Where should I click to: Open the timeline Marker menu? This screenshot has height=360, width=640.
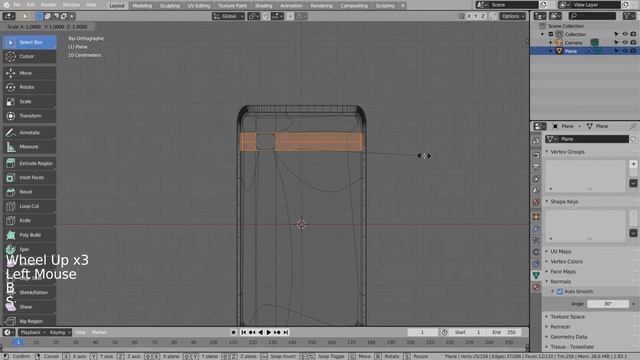pos(99,332)
